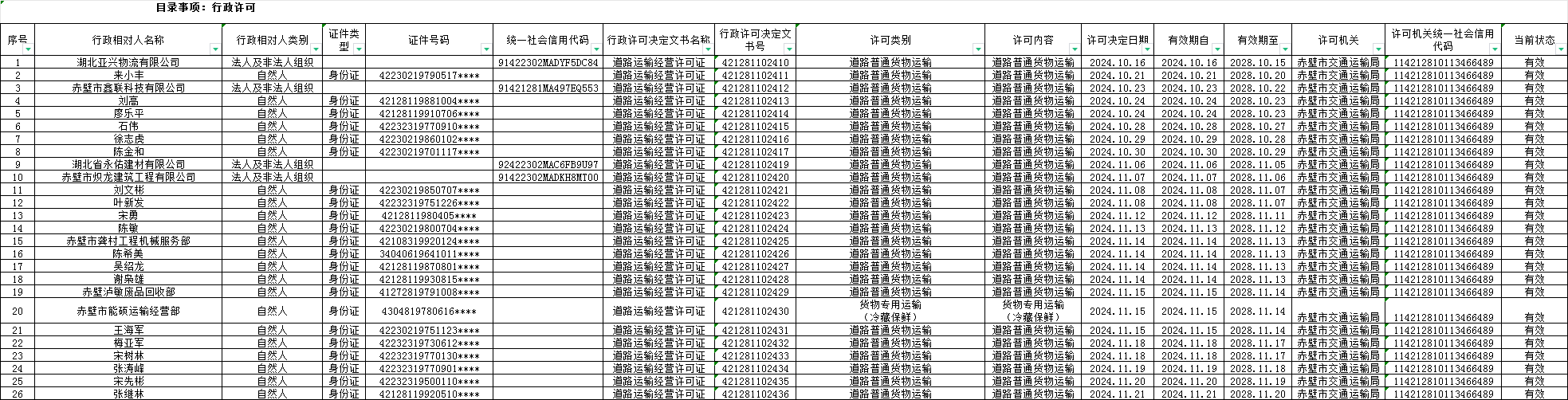Click document number 421281102430
The width and height of the screenshot is (1568, 400).
point(756,311)
